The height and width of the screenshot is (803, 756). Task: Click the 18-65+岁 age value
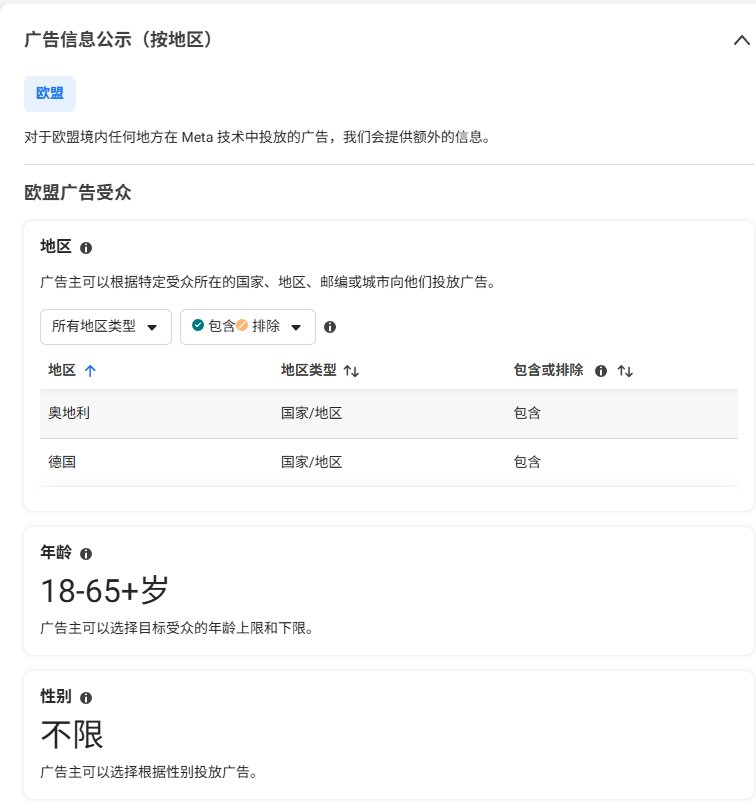tap(104, 590)
